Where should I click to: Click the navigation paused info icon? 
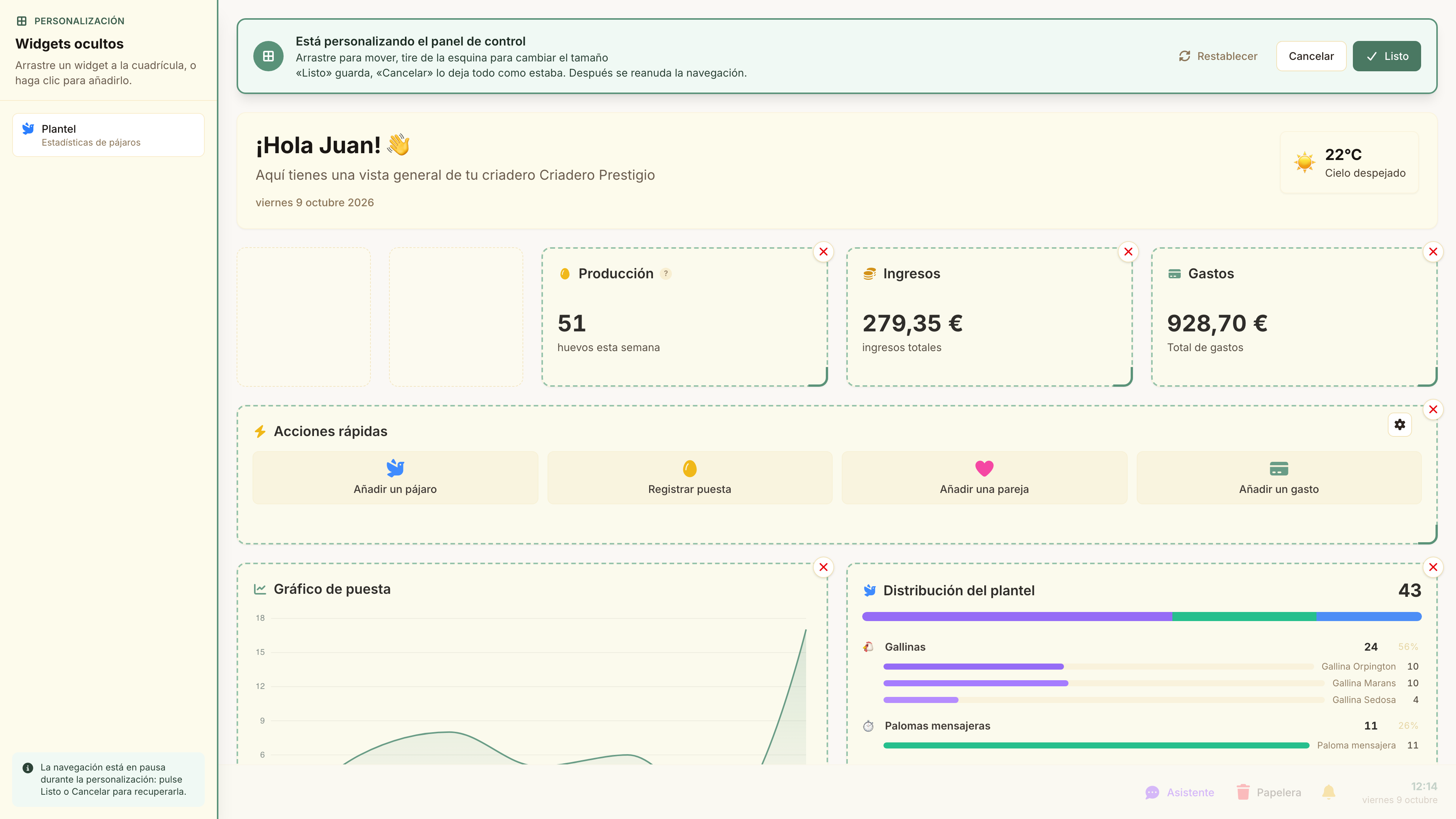click(x=28, y=767)
